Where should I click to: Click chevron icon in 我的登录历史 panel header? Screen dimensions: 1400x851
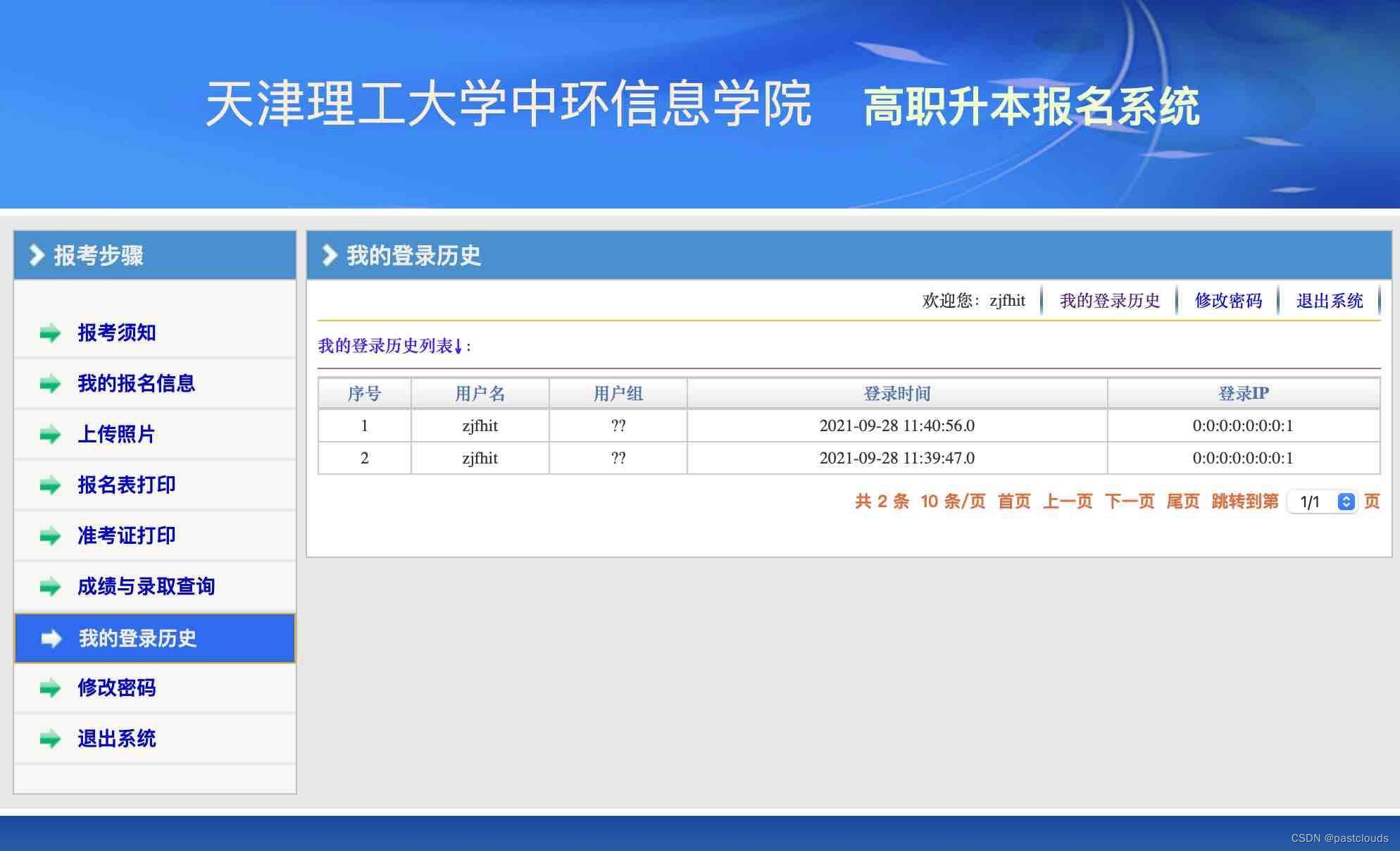[330, 255]
